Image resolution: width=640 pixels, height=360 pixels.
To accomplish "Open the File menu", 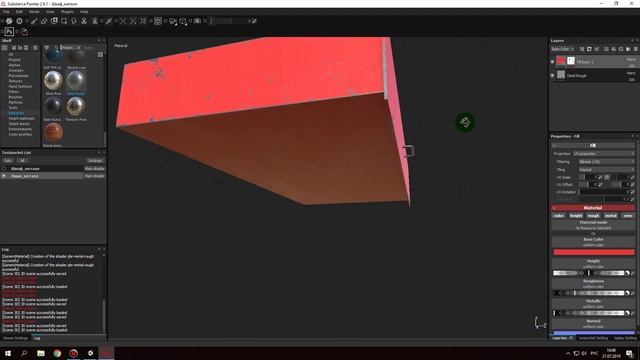I will coord(6,12).
